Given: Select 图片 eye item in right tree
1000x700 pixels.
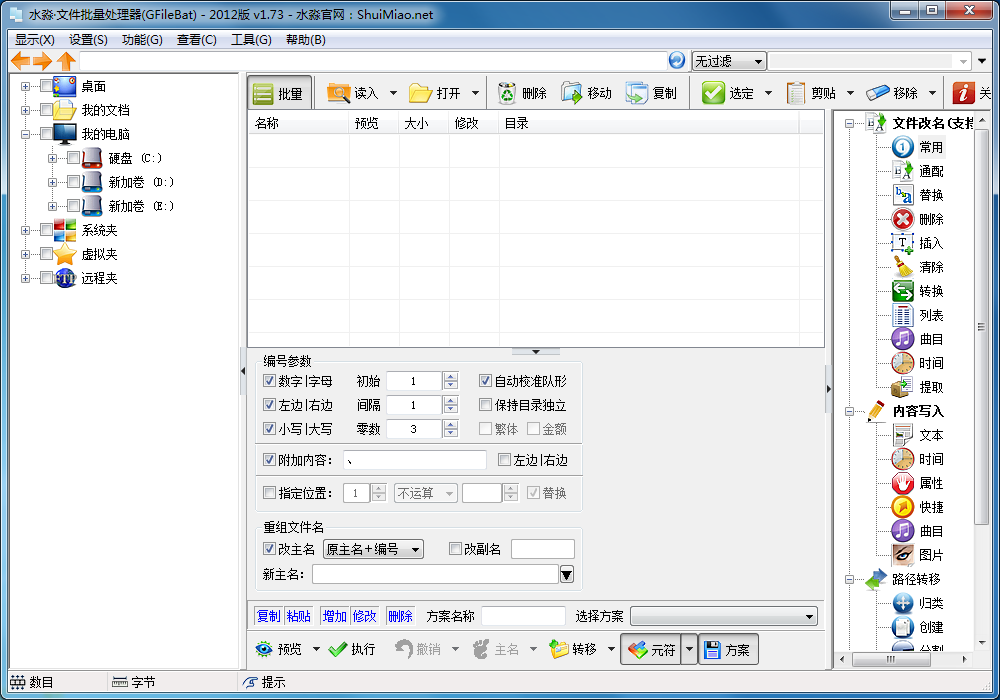Looking at the screenshot, I should point(931,555).
